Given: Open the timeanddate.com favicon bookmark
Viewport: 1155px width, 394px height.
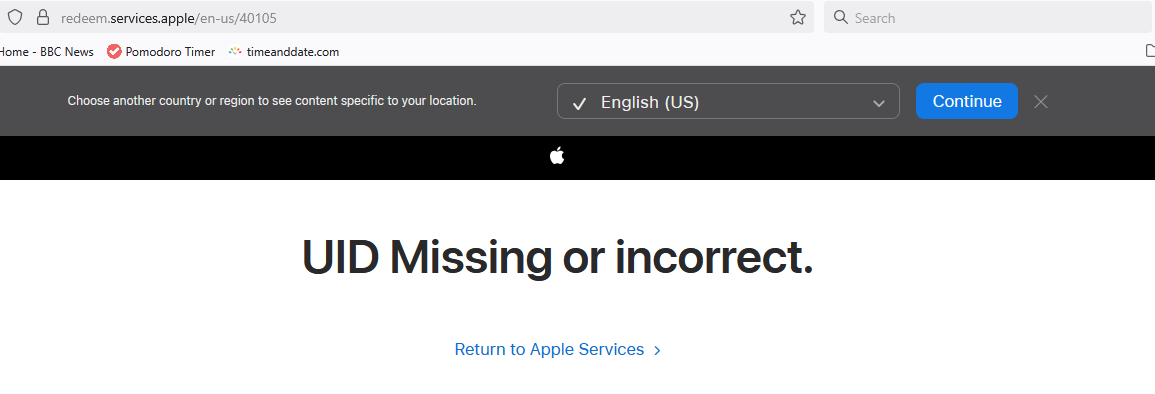Looking at the screenshot, I should [235, 52].
